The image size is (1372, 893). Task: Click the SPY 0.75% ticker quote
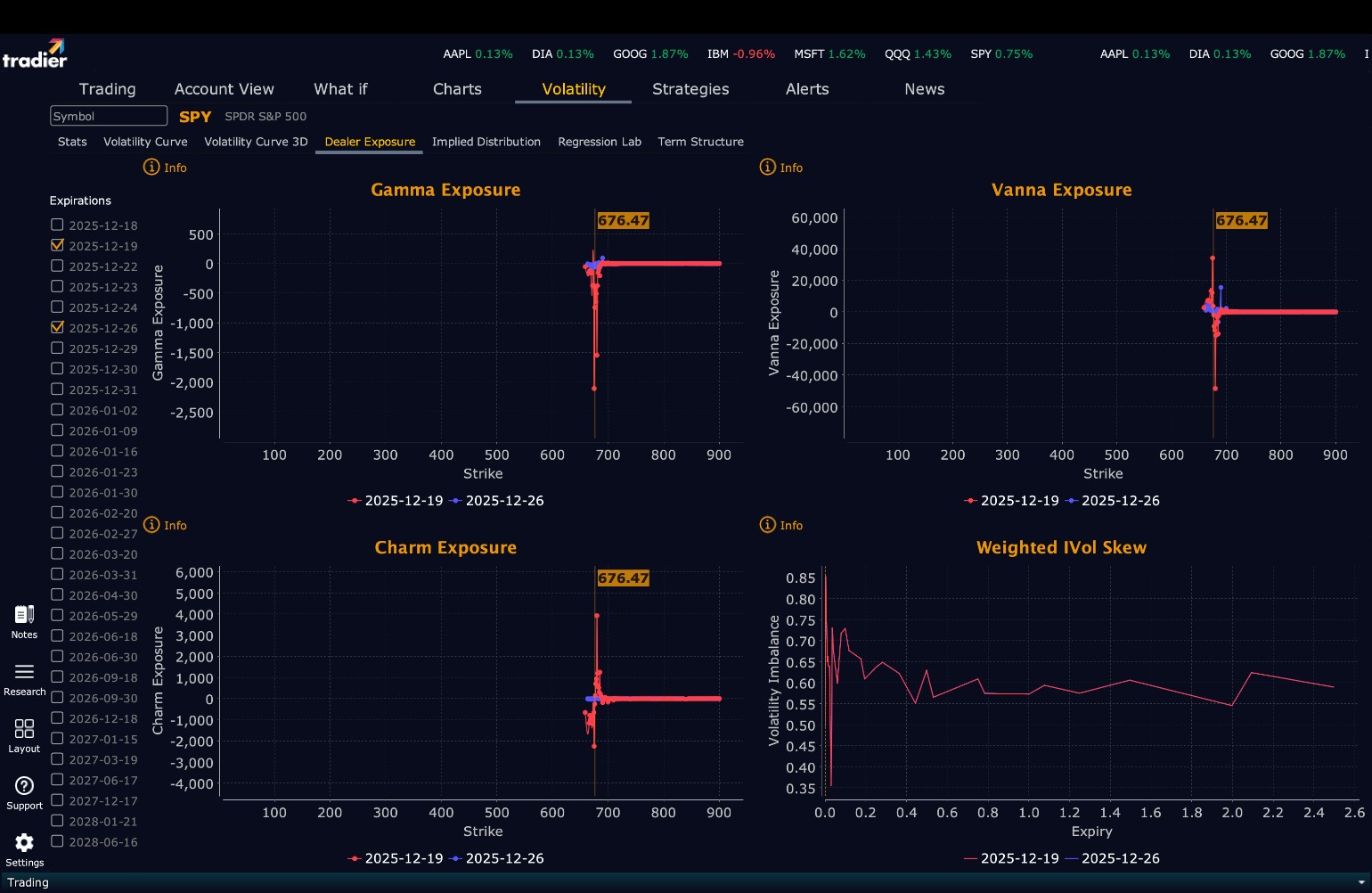tap(1001, 54)
